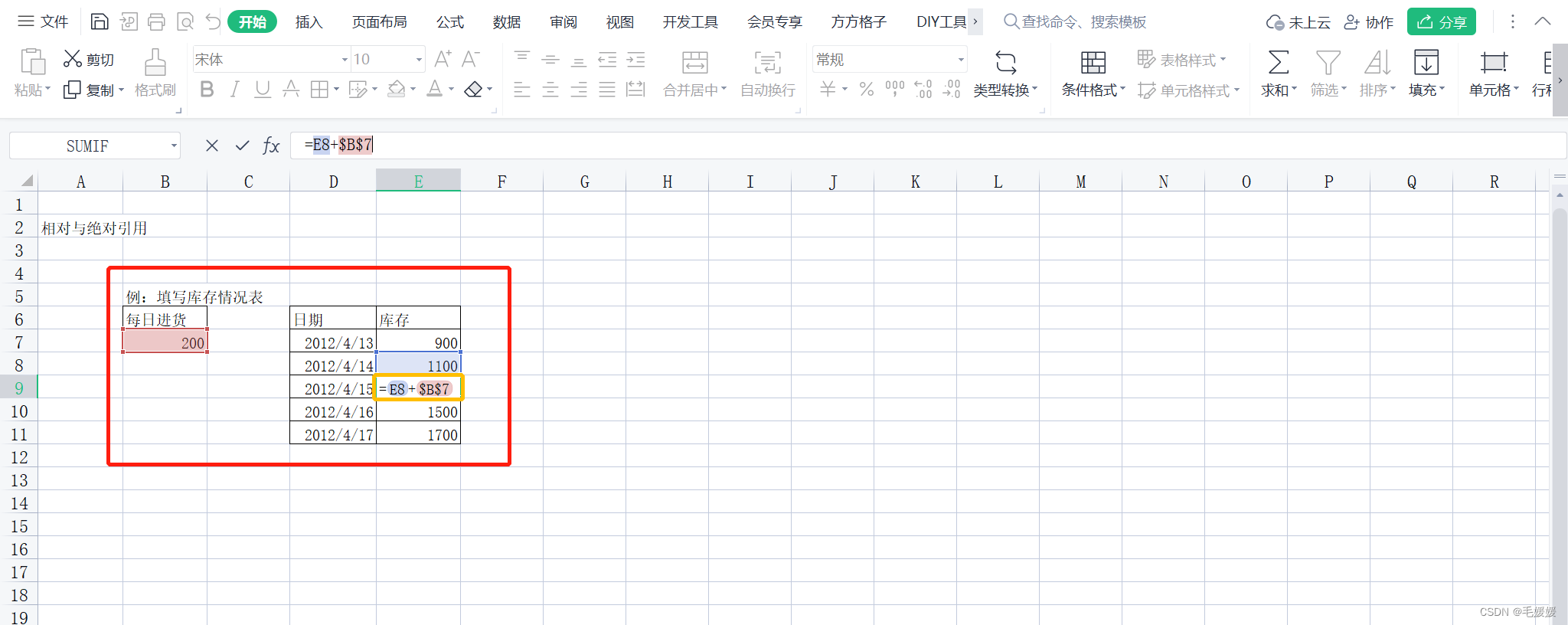Viewport: 1568px width, 625px height.
Task: Click search commands box 查找命令
Action: (1075, 21)
